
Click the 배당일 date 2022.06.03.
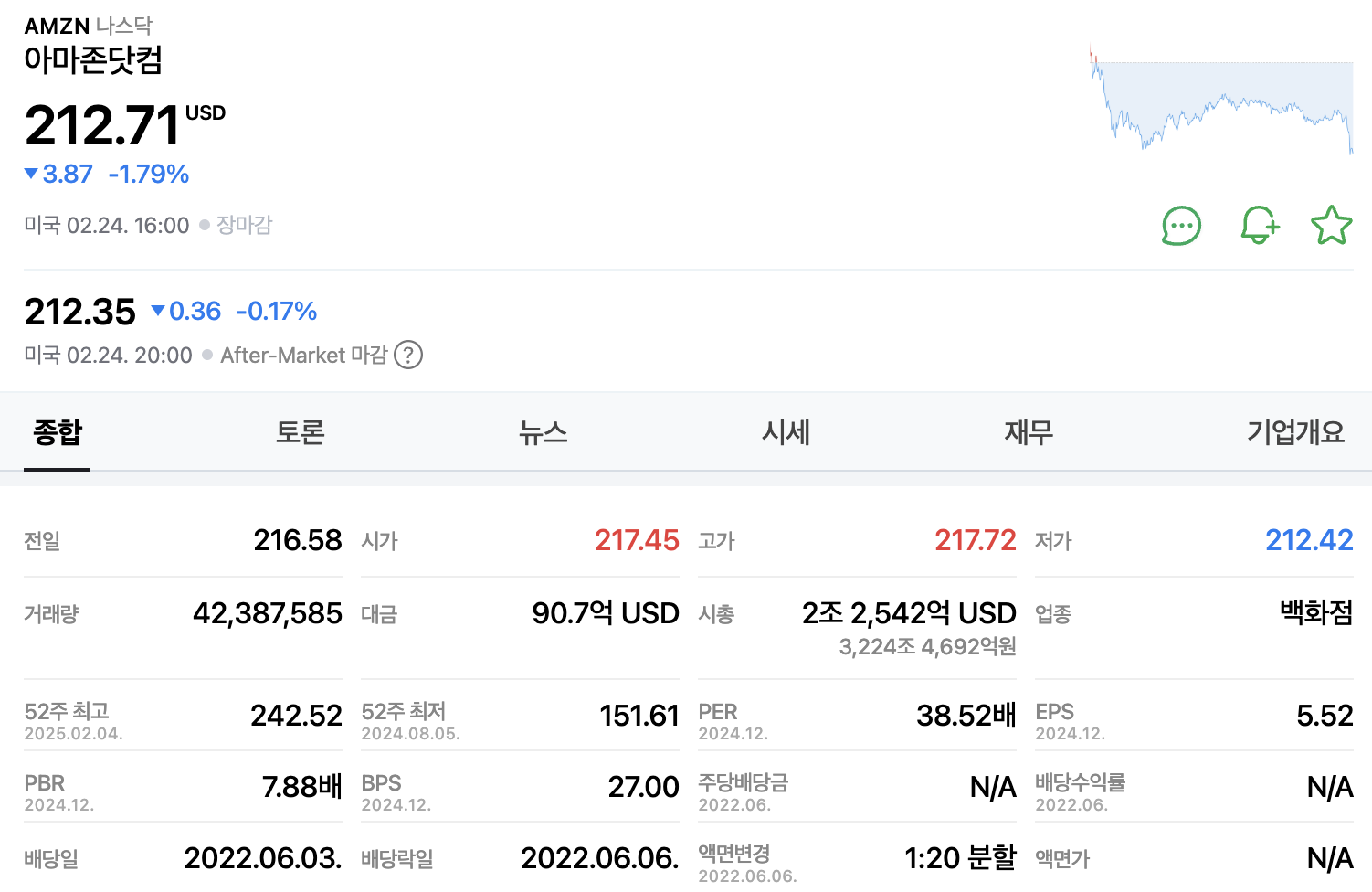(263, 858)
